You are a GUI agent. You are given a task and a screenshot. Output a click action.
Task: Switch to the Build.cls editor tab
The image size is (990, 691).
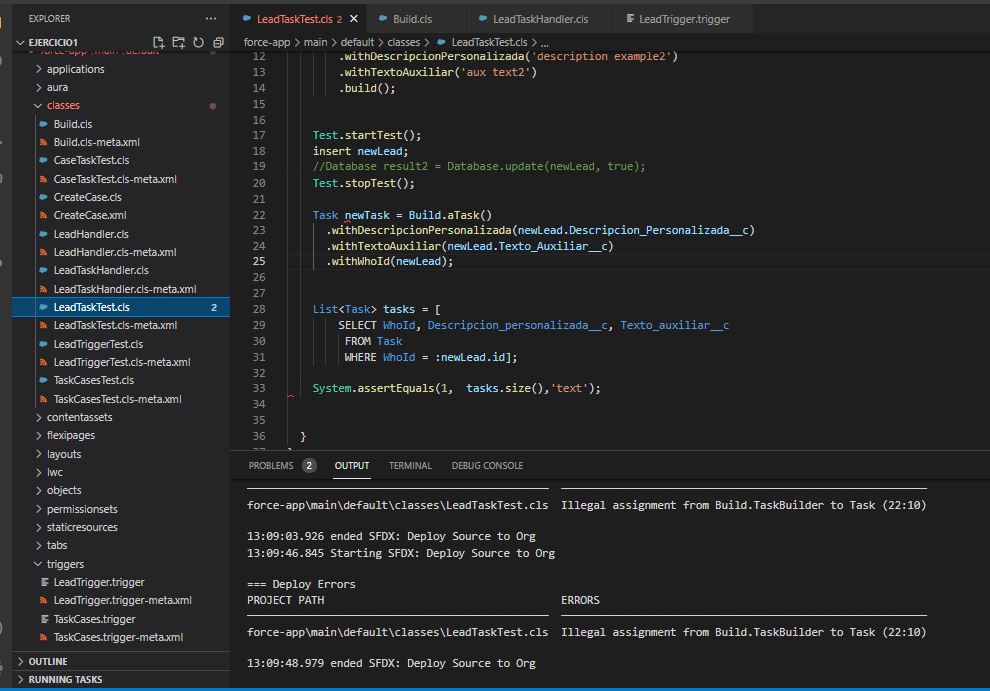416,17
